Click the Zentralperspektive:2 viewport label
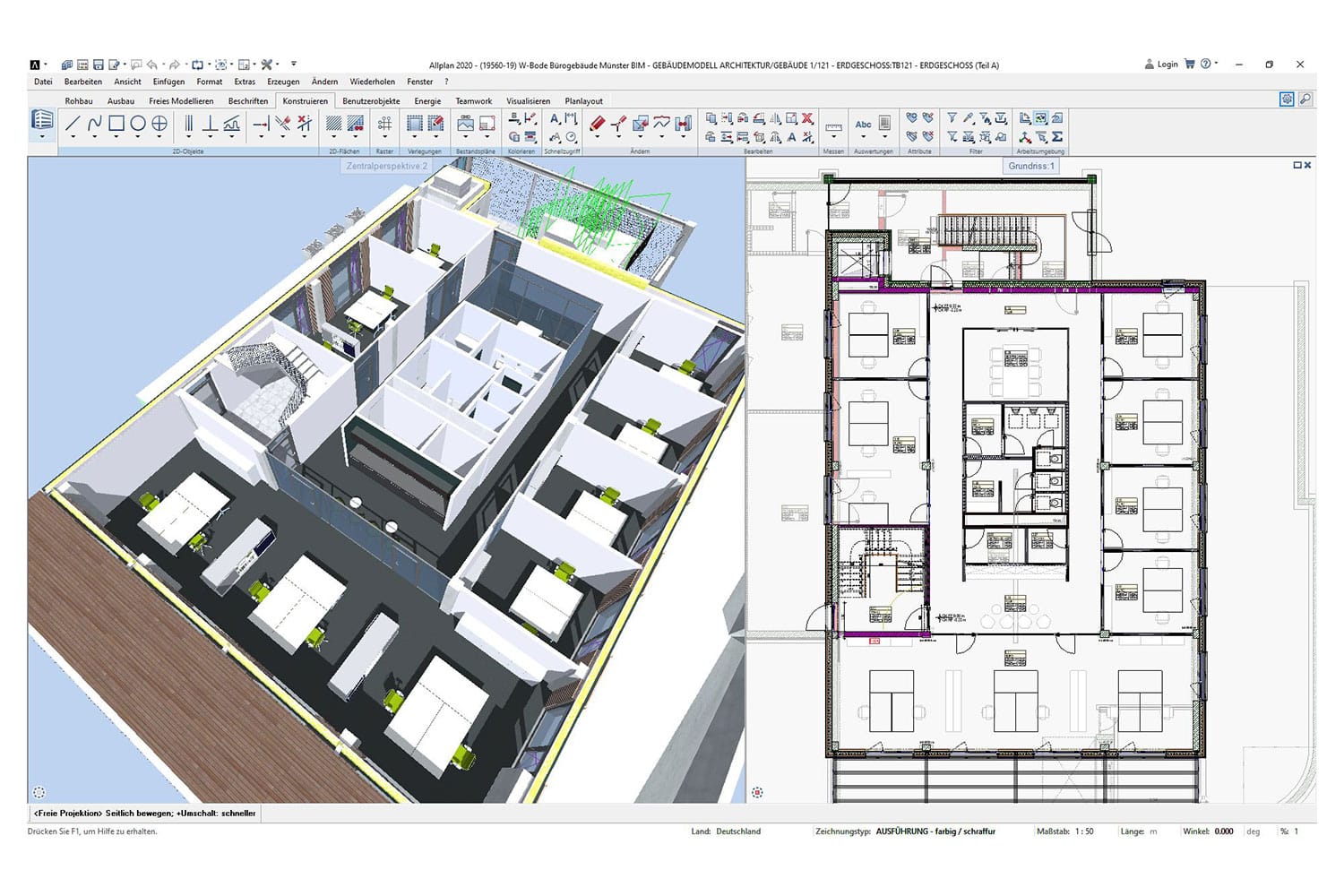 [x=387, y=166]
